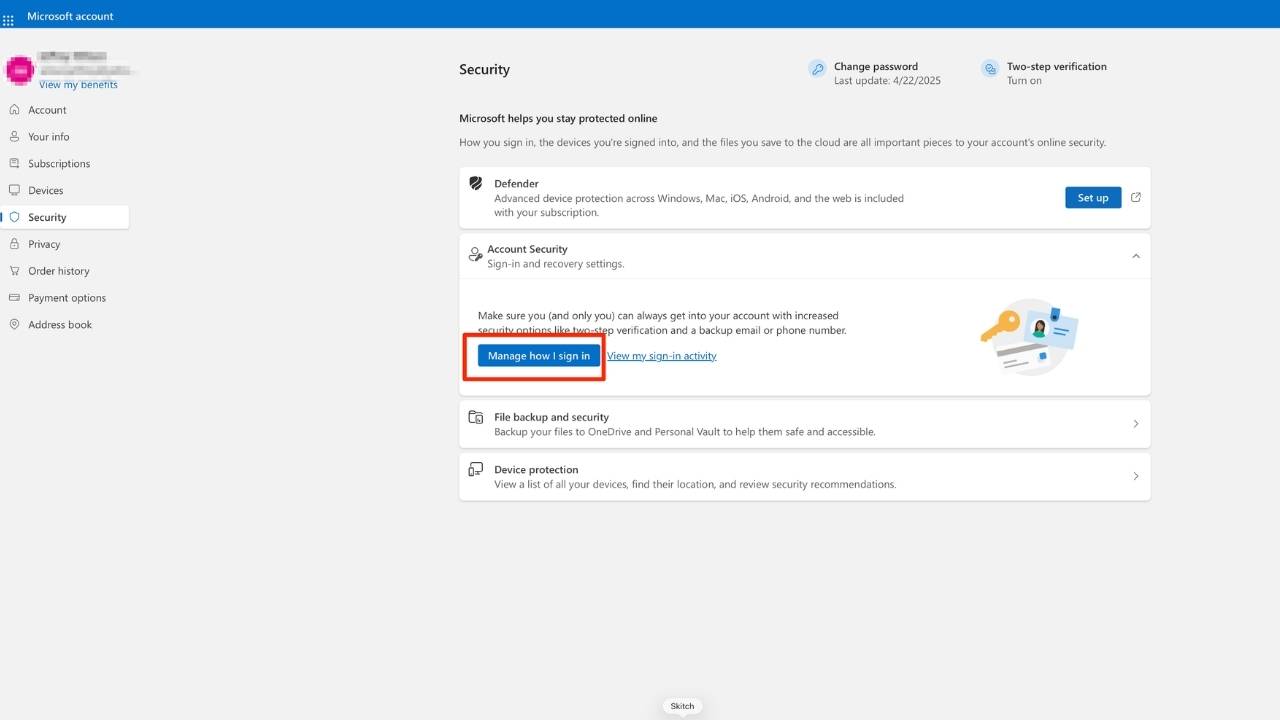Open the Microsoft apps grid launcher
This screenshot has height=720, width=1280.
(8, 19)
